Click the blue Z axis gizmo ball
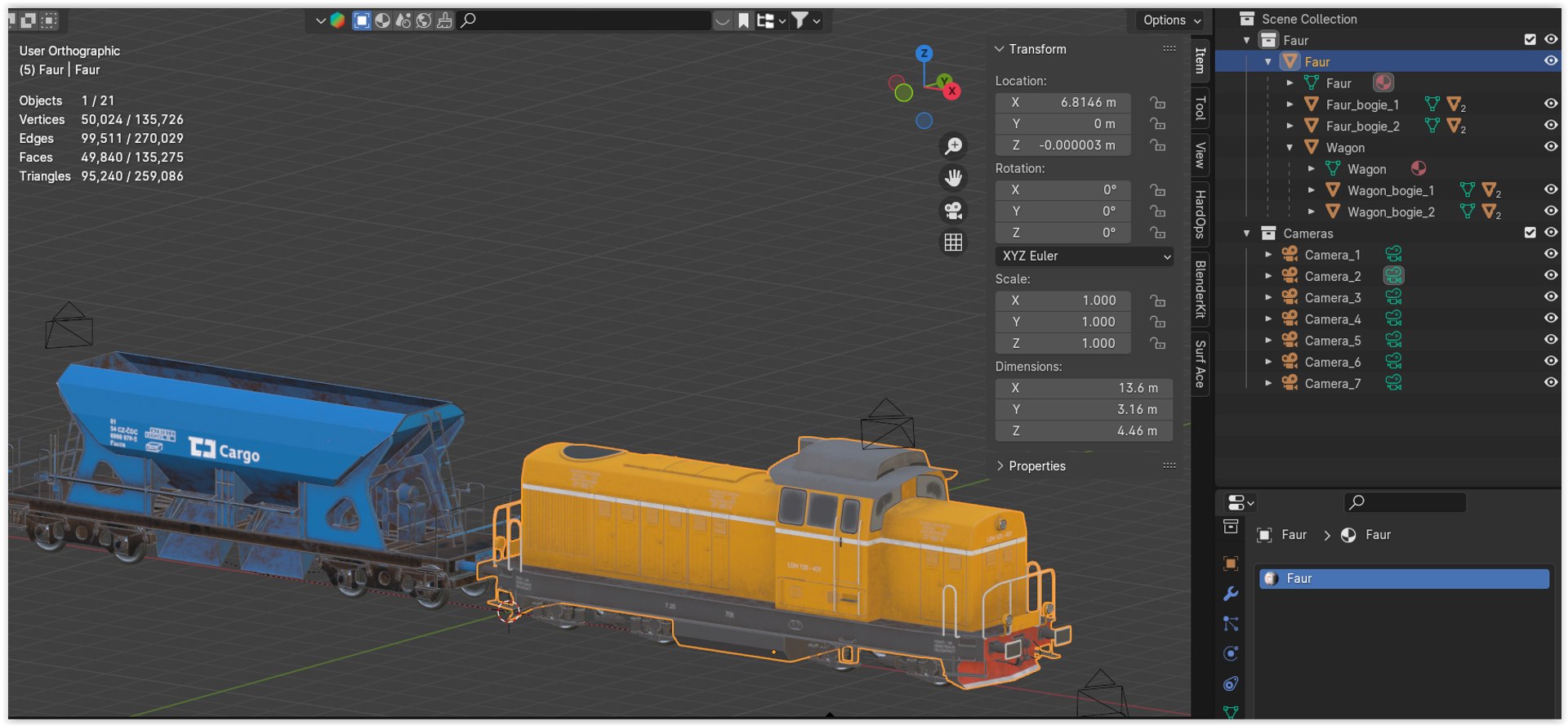The image size is (1568, 726). pos(924,54)
